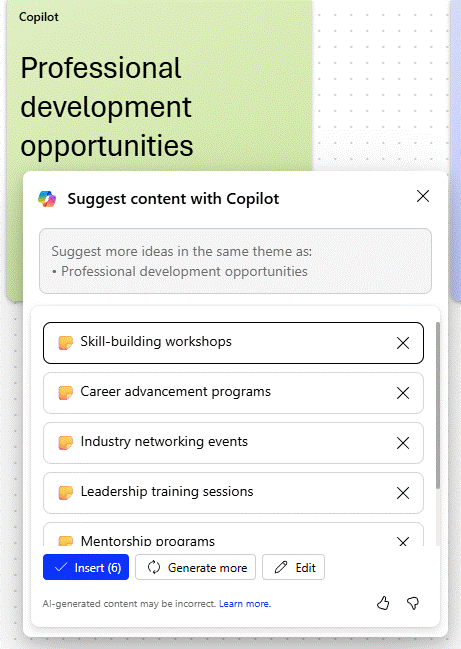Select the Leadership training sessions suggestion
Viewport: 461px width, 649px height.
click(233, 493)
